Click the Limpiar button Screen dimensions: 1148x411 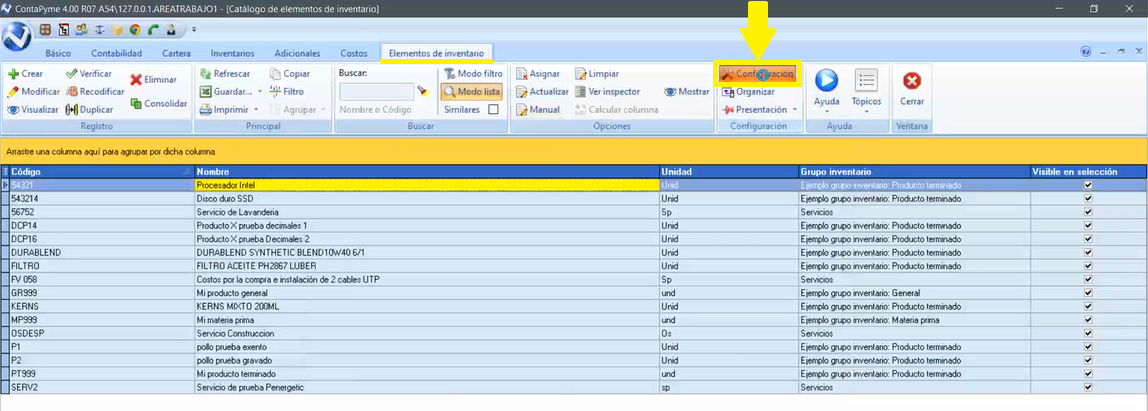coord(597,74)
